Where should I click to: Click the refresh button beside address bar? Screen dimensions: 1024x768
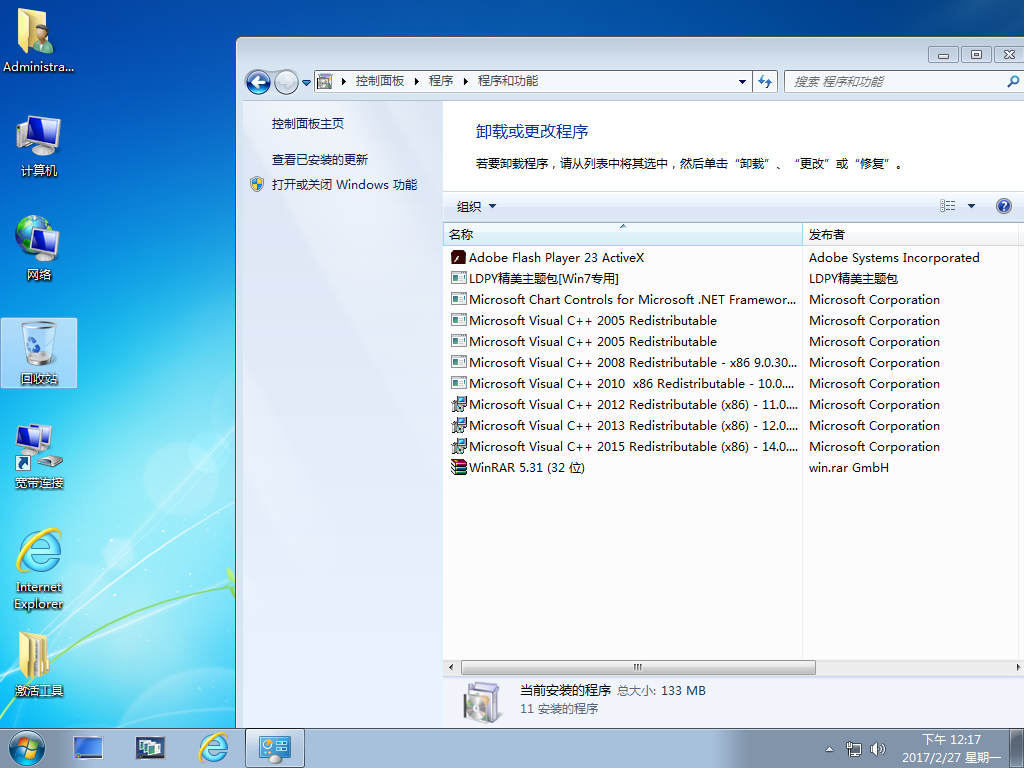coord(765,82)
